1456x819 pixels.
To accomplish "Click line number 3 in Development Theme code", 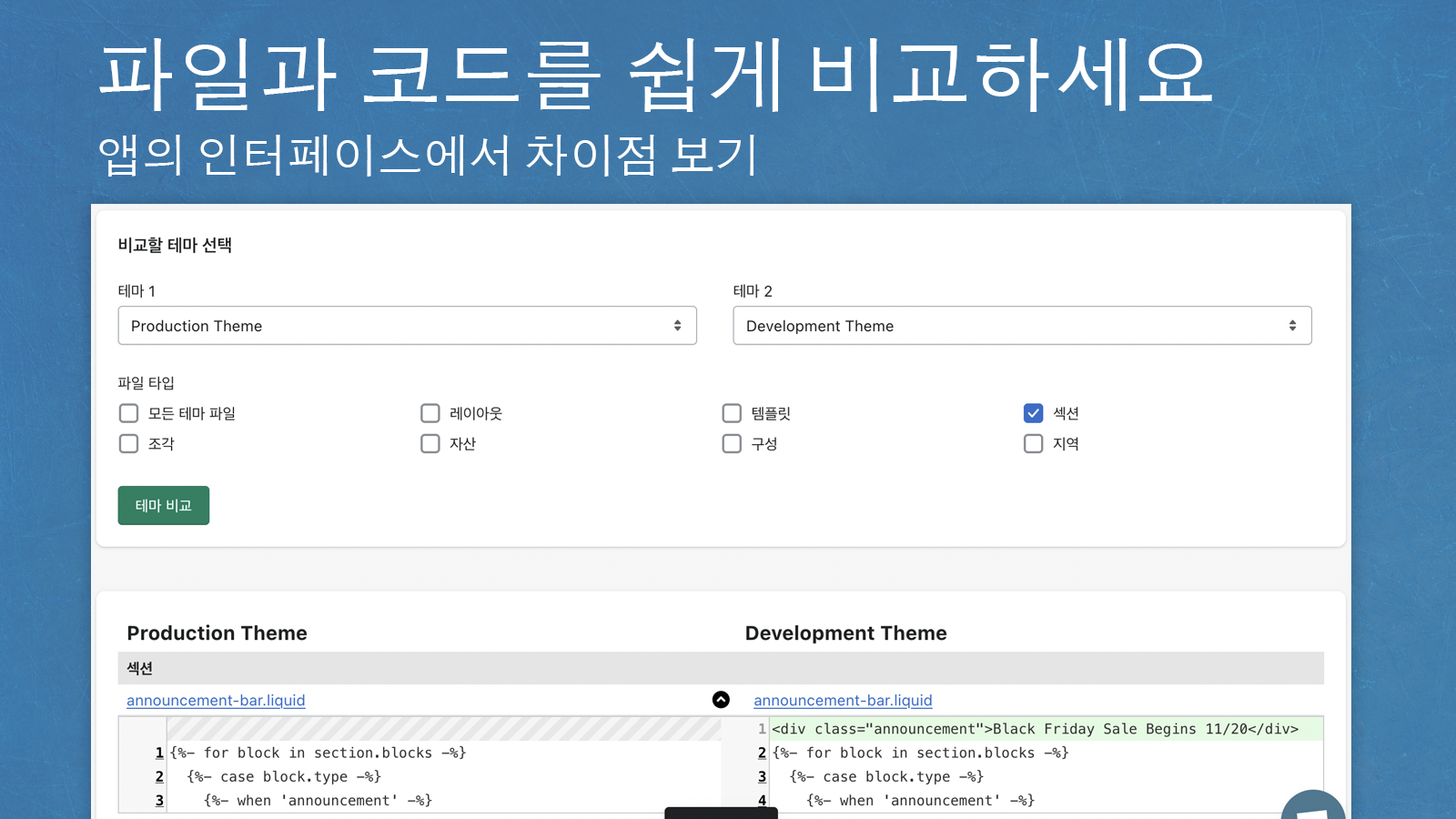I will (x=762, y=776).
